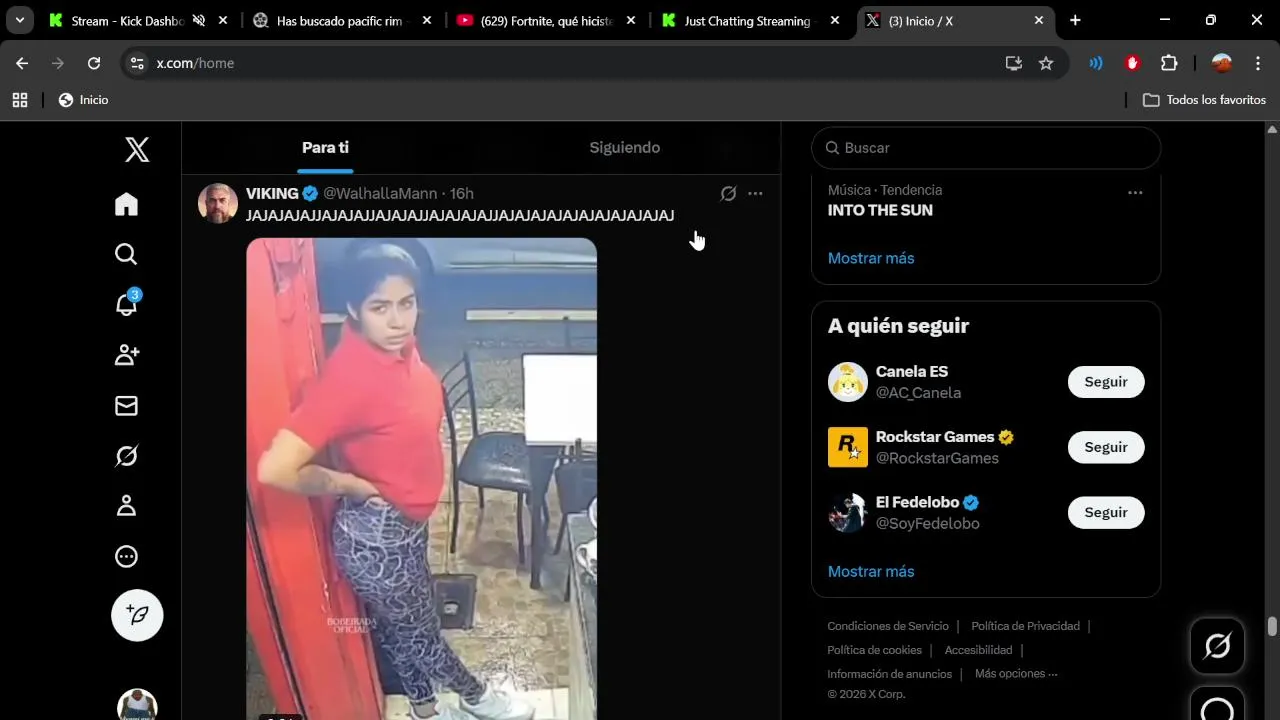Open Condiciones de Servicio link
1280x720 pixels.
[888, 626]
